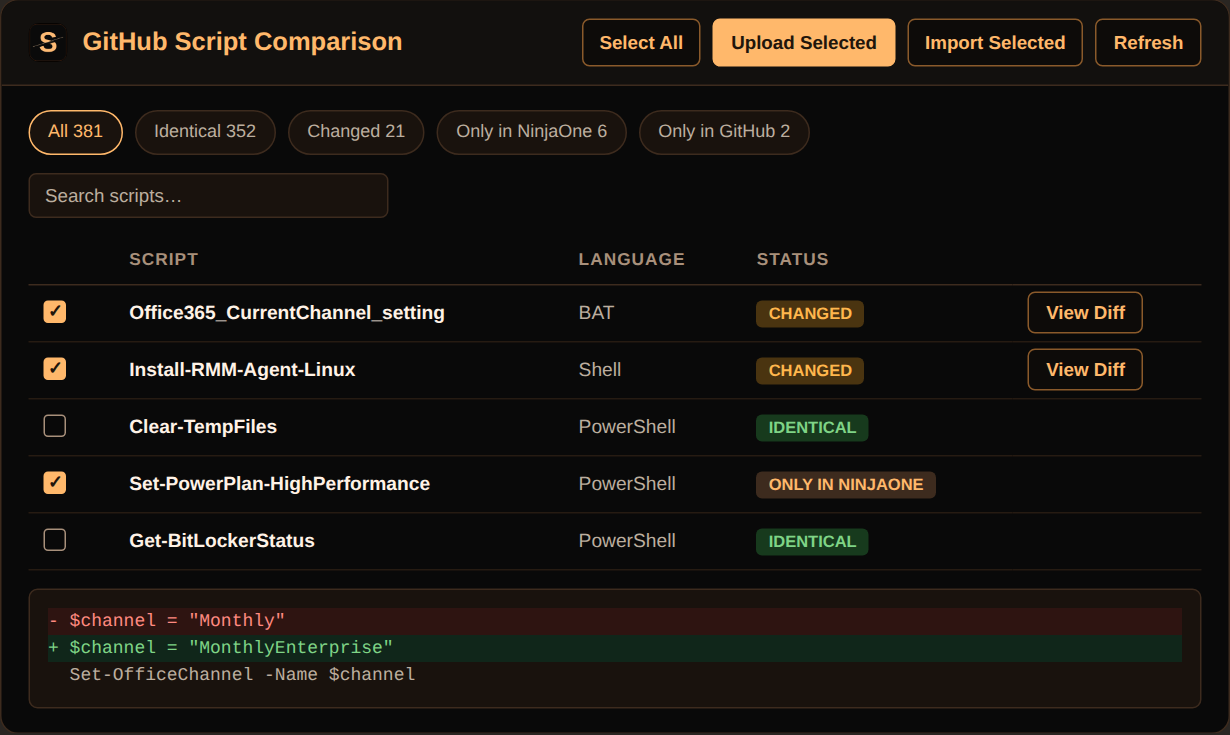
Task: Show the Changed 21 scripts filter
Action: 356,132
